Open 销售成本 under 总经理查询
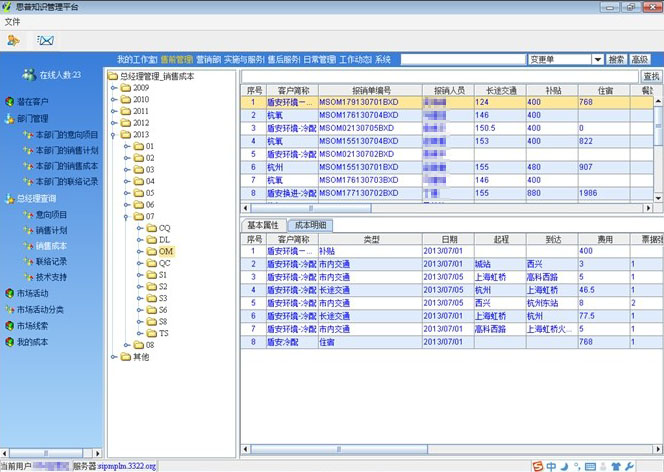Image resolution: width=664 pixels, height=472 pixels. click(x=51, y=246)
